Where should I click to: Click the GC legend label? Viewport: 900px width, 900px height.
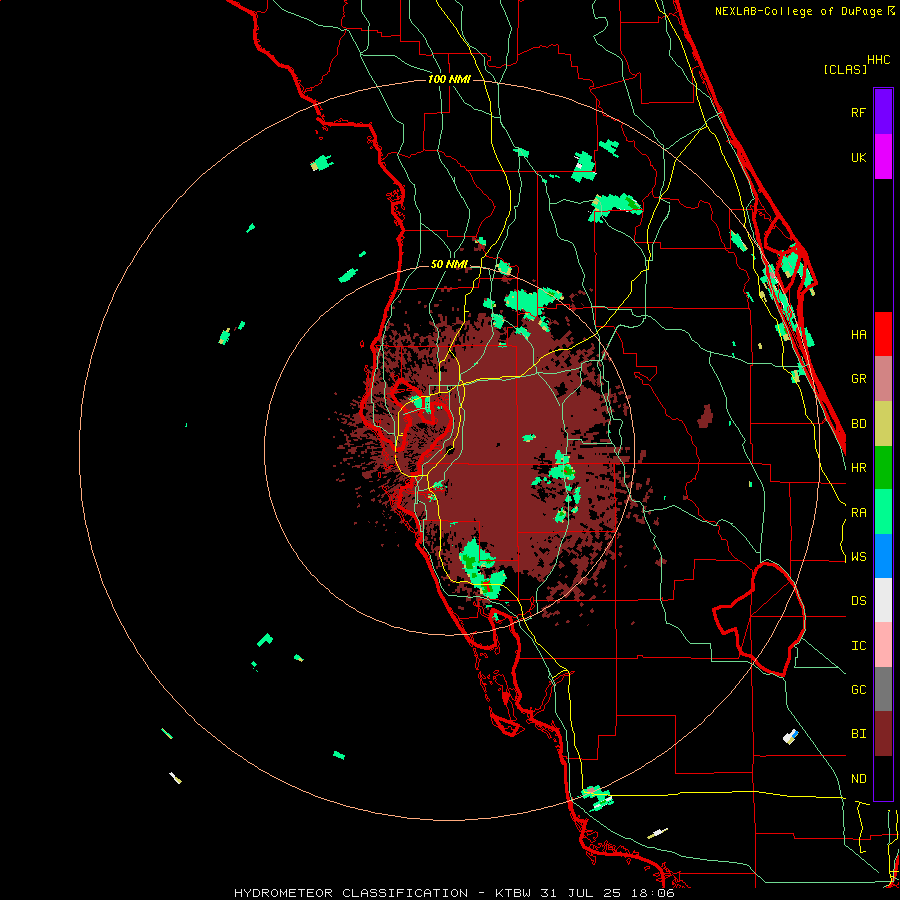coord(859,690)
